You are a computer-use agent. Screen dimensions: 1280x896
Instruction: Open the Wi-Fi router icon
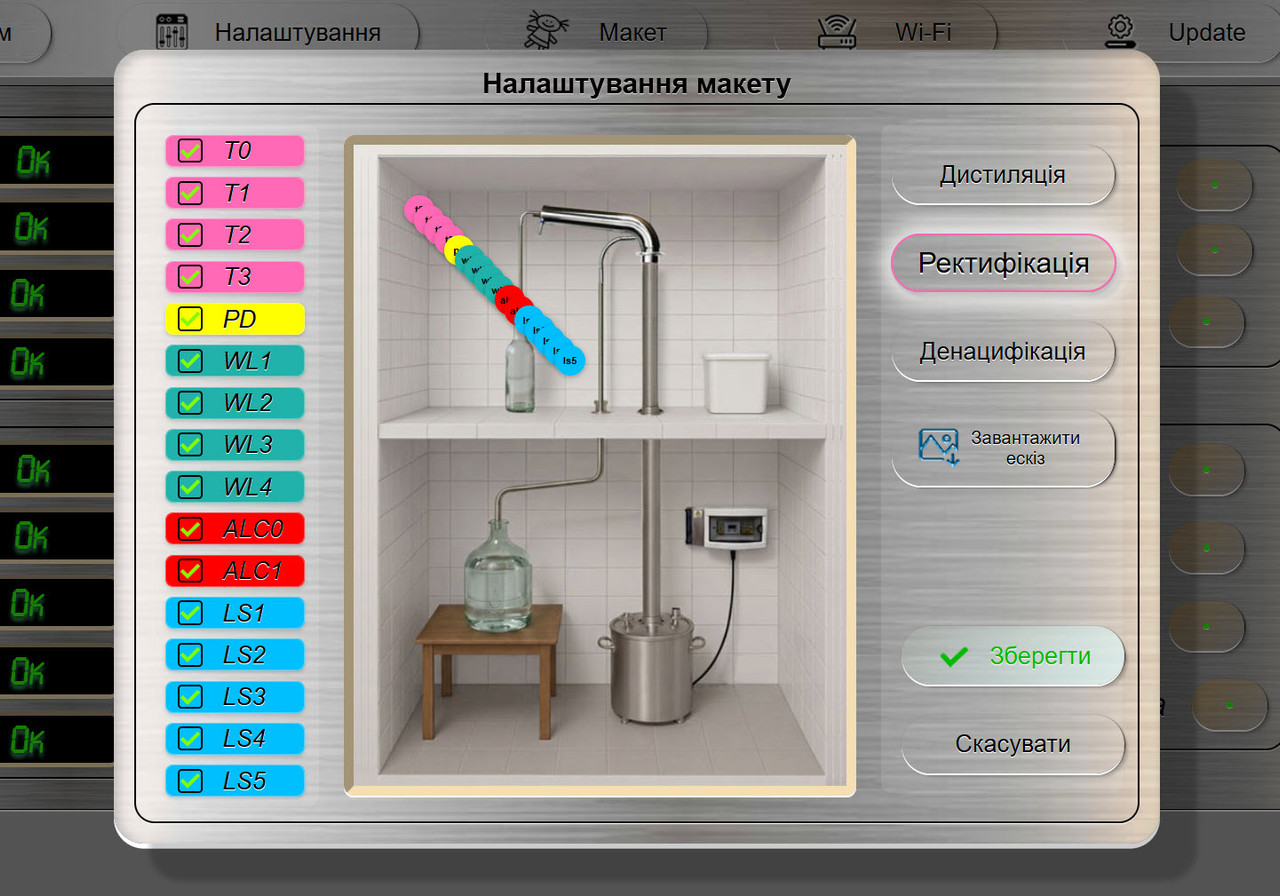[x=837, y=31]
